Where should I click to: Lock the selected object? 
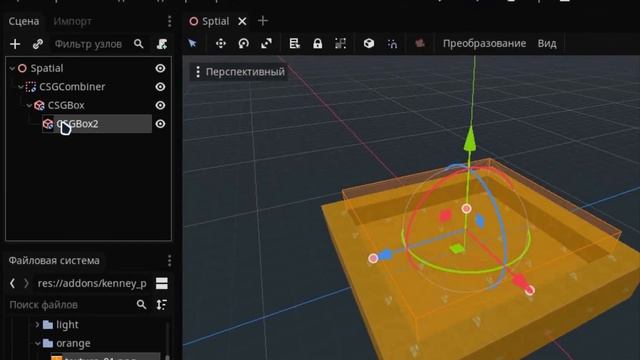[x=318, y=43]
